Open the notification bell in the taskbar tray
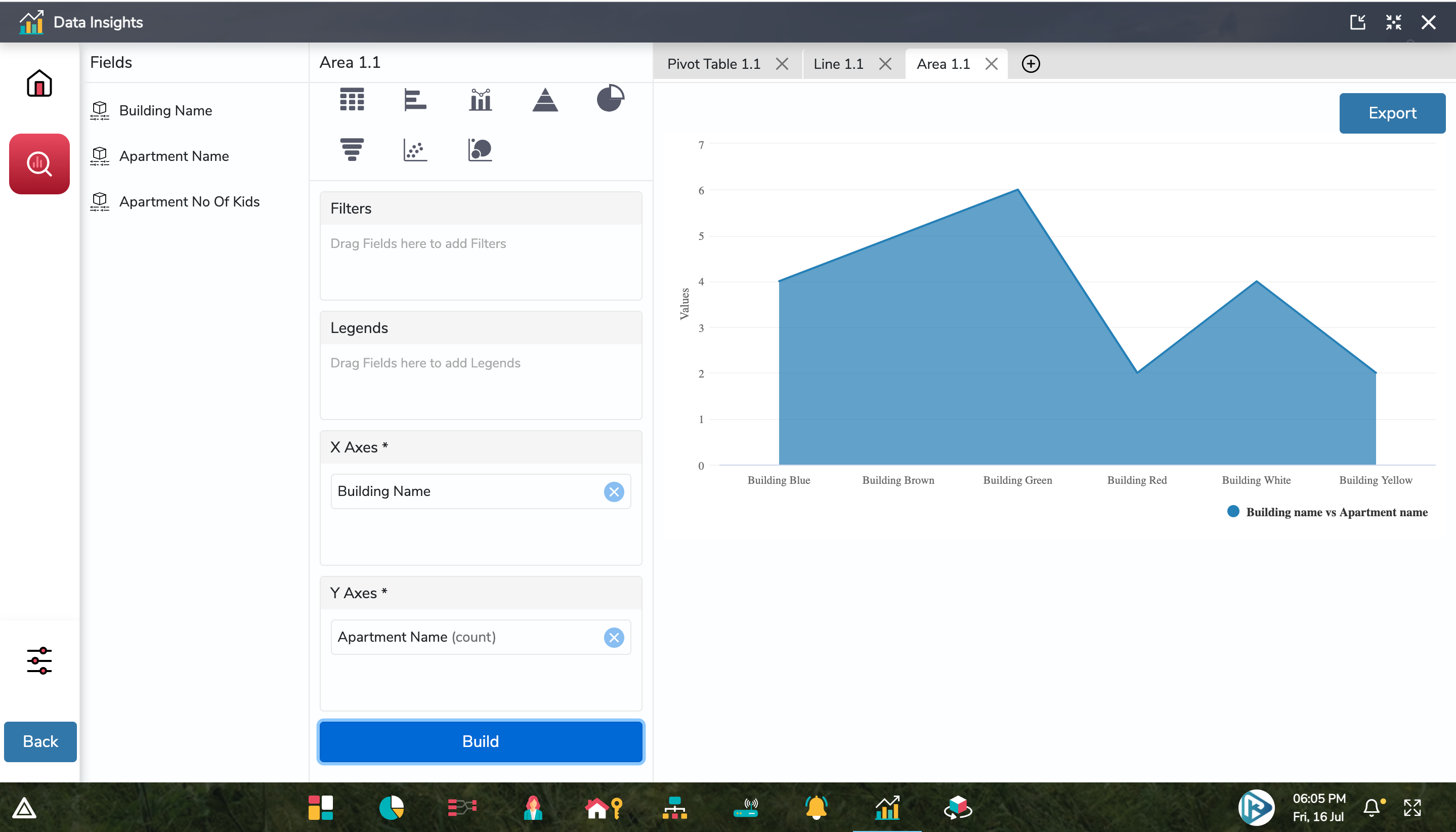This screenshot has height=832, width=1456. coord(1372,807)
